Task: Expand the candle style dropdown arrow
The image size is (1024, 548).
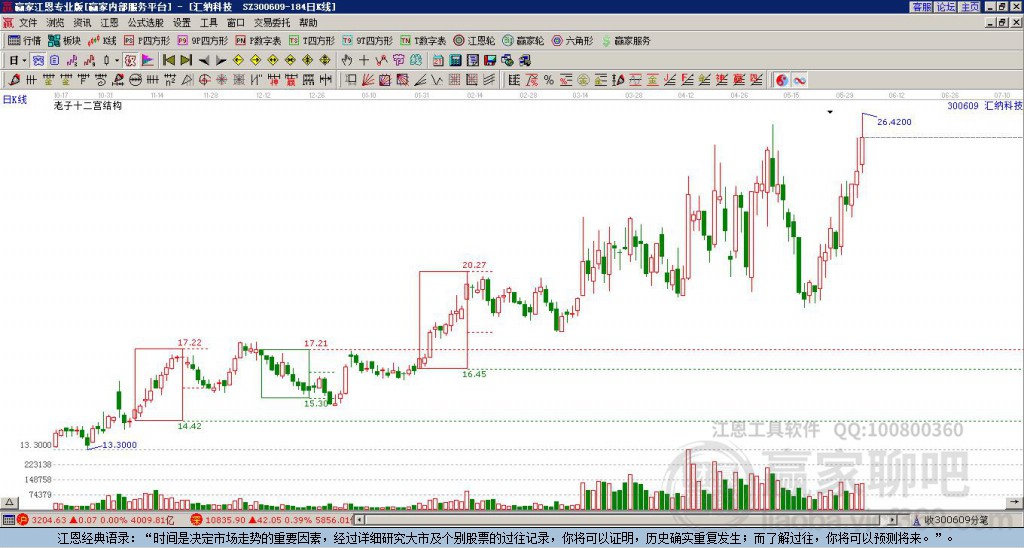Action: pos(117,61)
